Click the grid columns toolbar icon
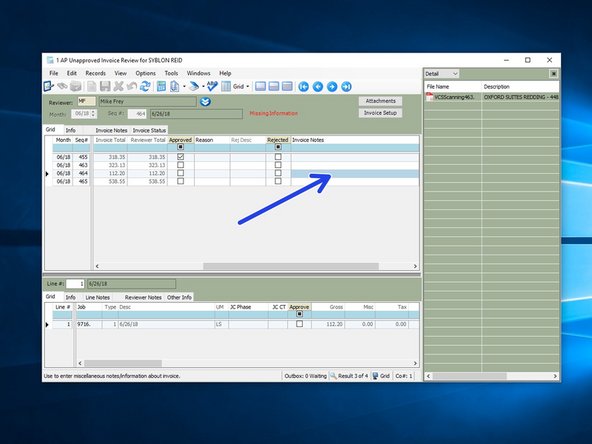The width and height of the screenshot is (592, 444). pyautogui.click(x=226, y=86)
